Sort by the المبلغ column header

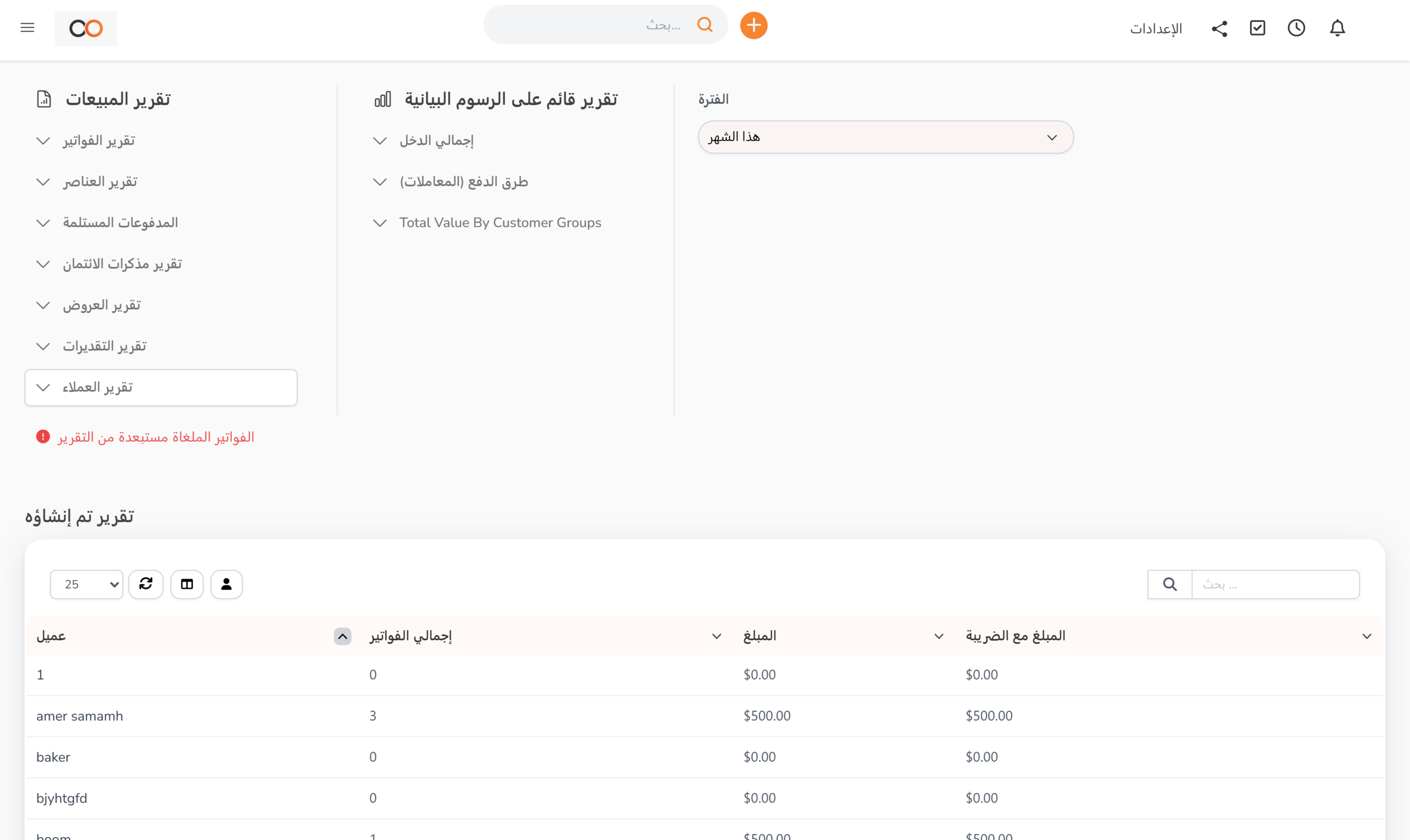pos(760,636)
